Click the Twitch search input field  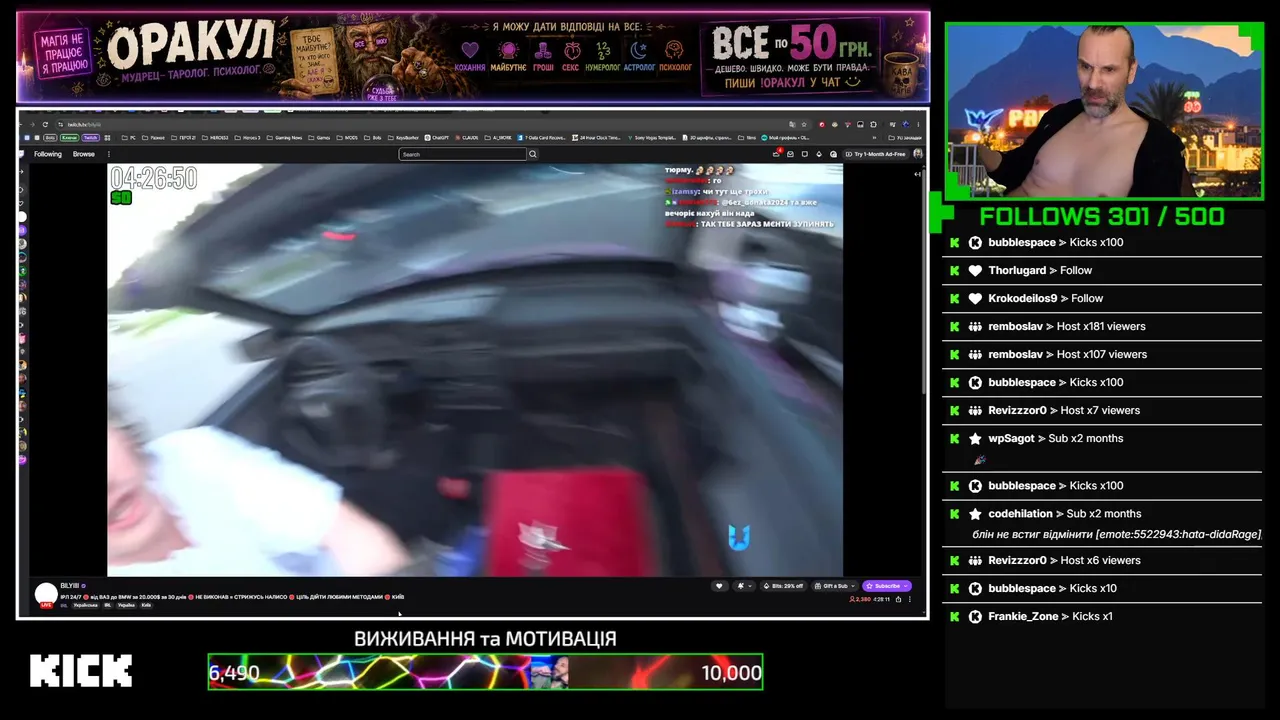pos(462,154)
